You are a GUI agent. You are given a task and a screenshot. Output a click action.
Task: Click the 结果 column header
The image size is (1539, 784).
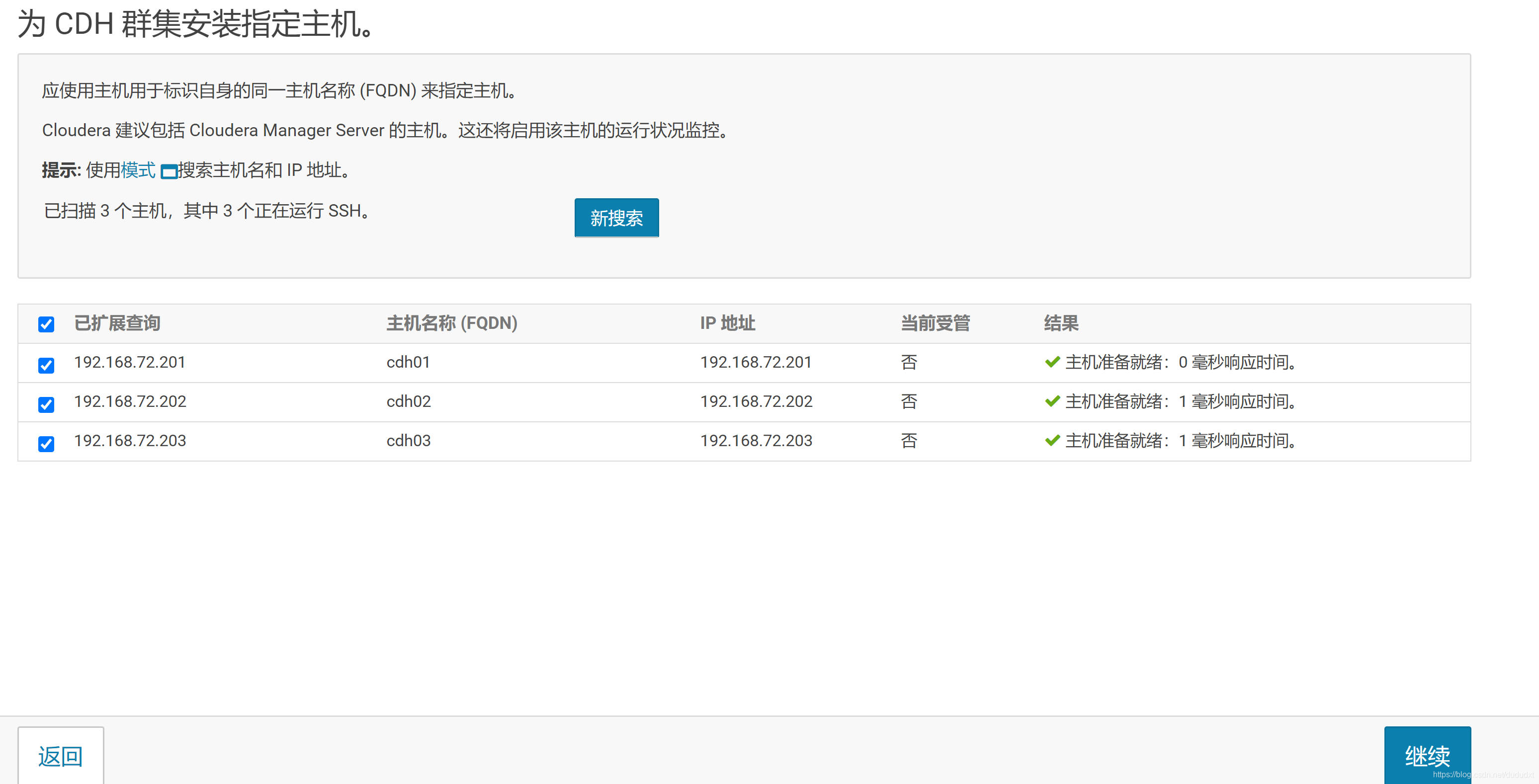click(x=1060, y=323)
